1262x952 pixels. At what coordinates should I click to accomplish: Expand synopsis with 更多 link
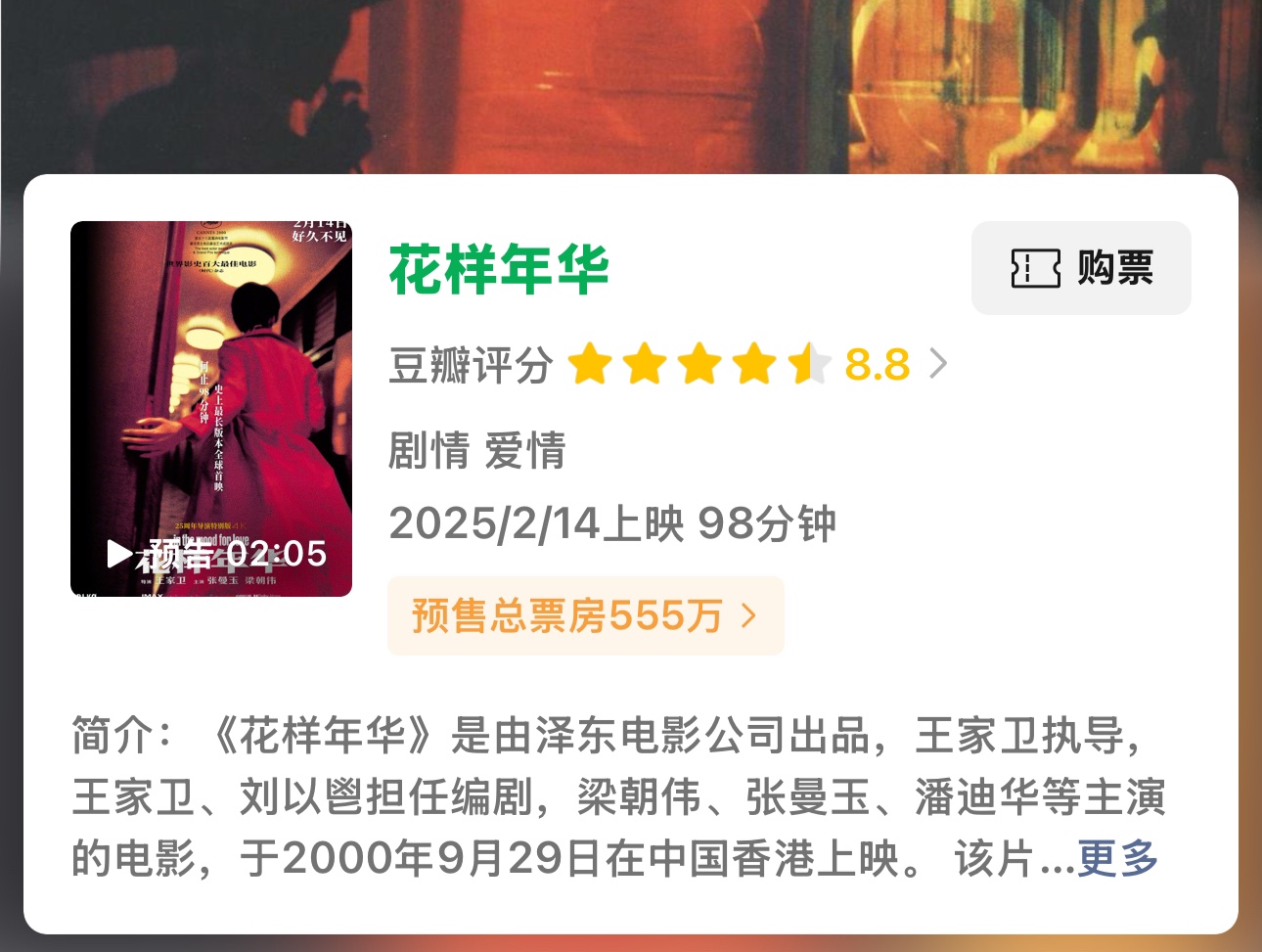(1118, 859)
